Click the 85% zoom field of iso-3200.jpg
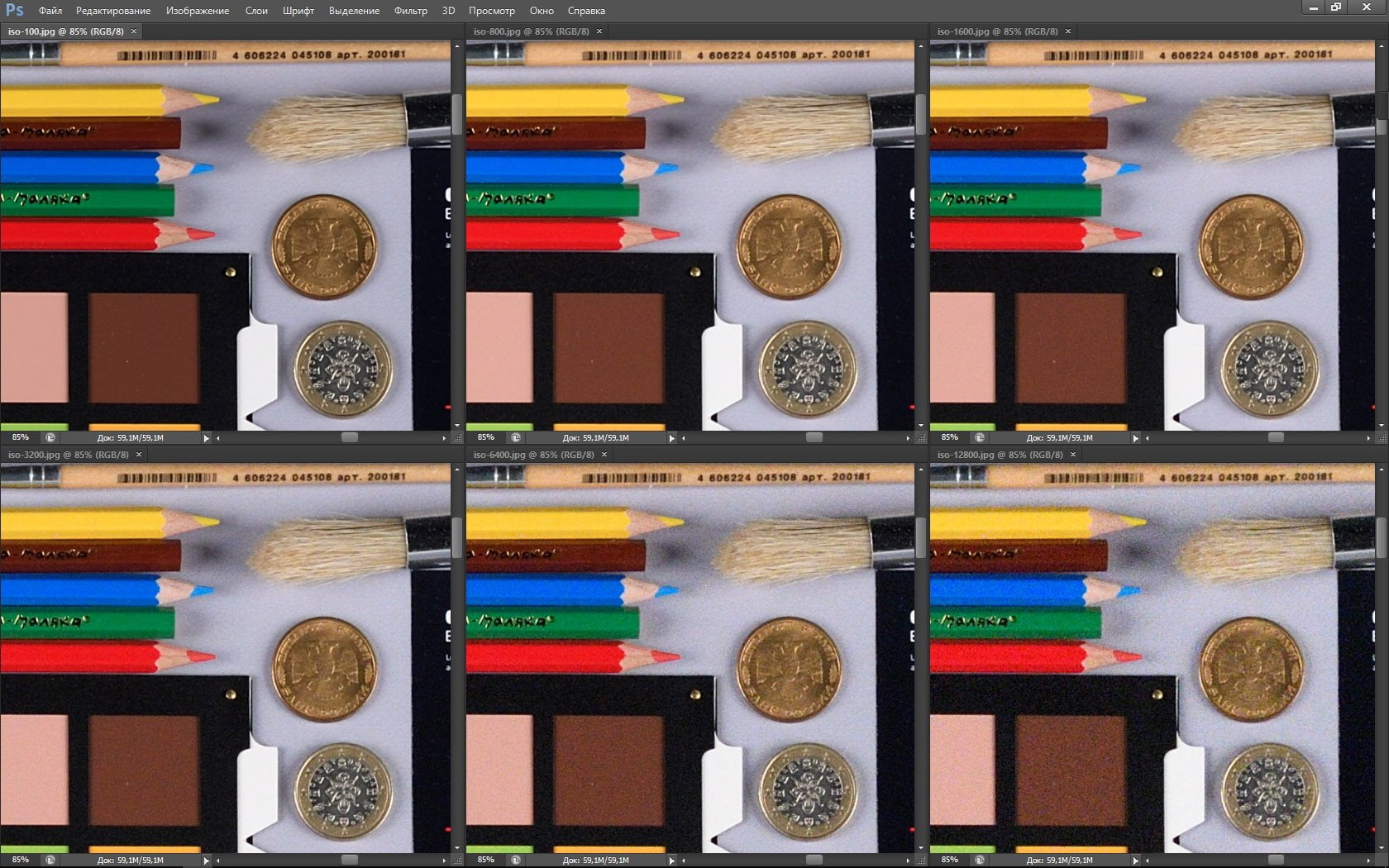Screen dimensions: 1389x868 point(21,860)
